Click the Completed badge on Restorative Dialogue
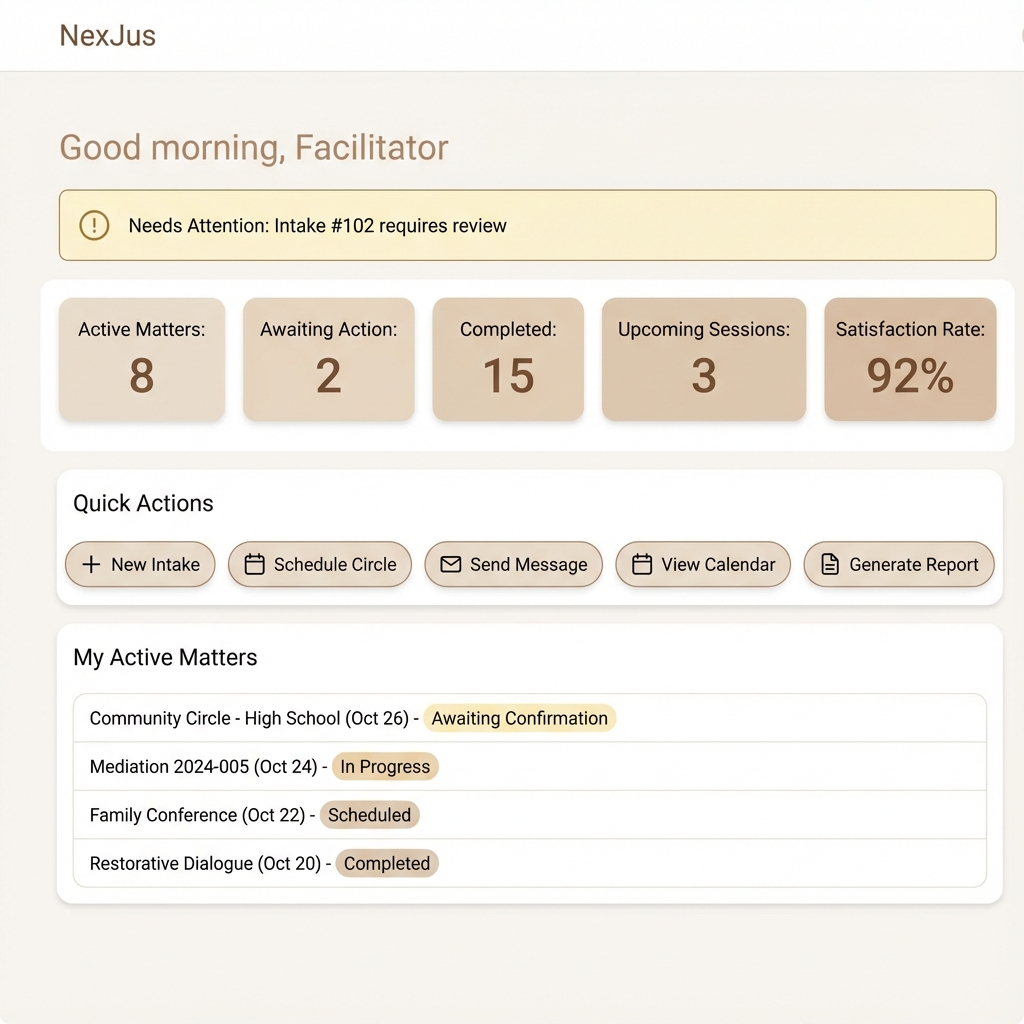 [x=386, y=863]
